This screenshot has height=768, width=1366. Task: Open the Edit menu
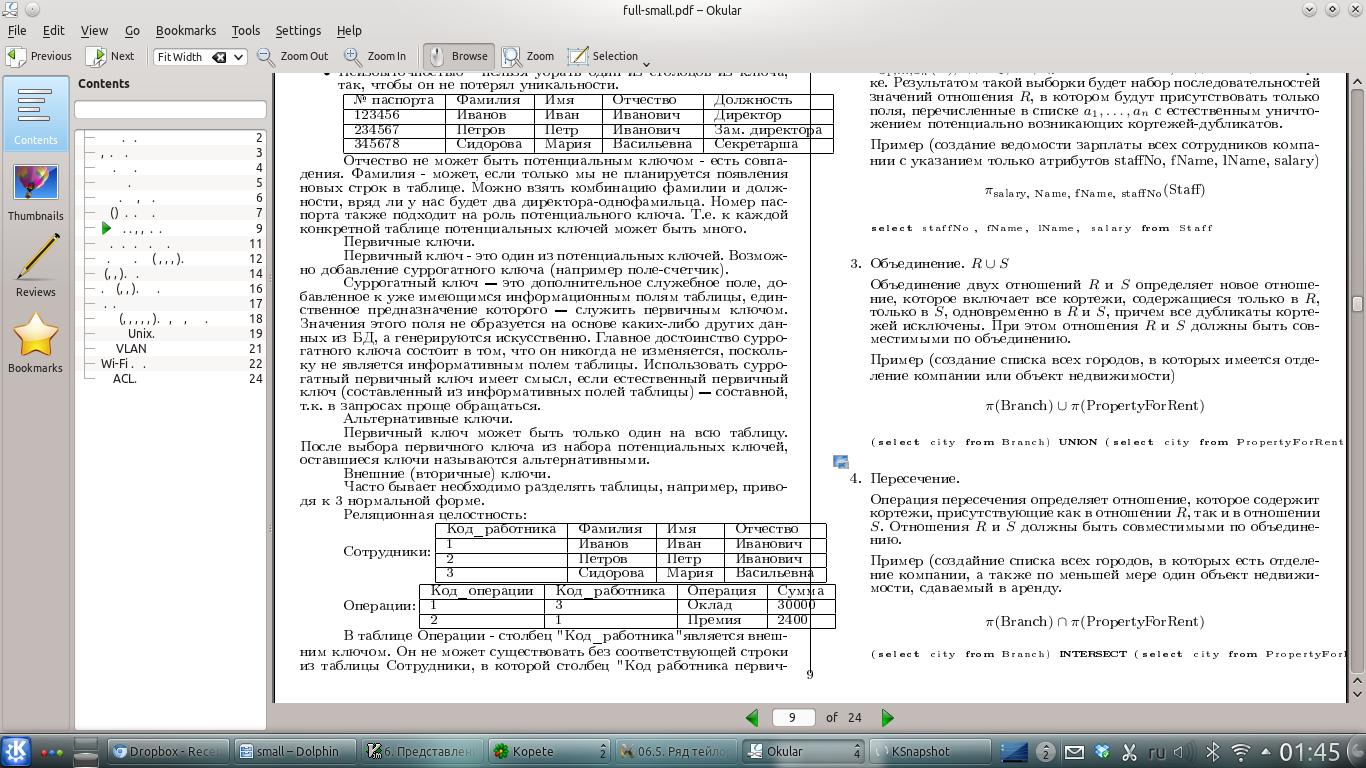pyautogui.click(x=53, y=31)
